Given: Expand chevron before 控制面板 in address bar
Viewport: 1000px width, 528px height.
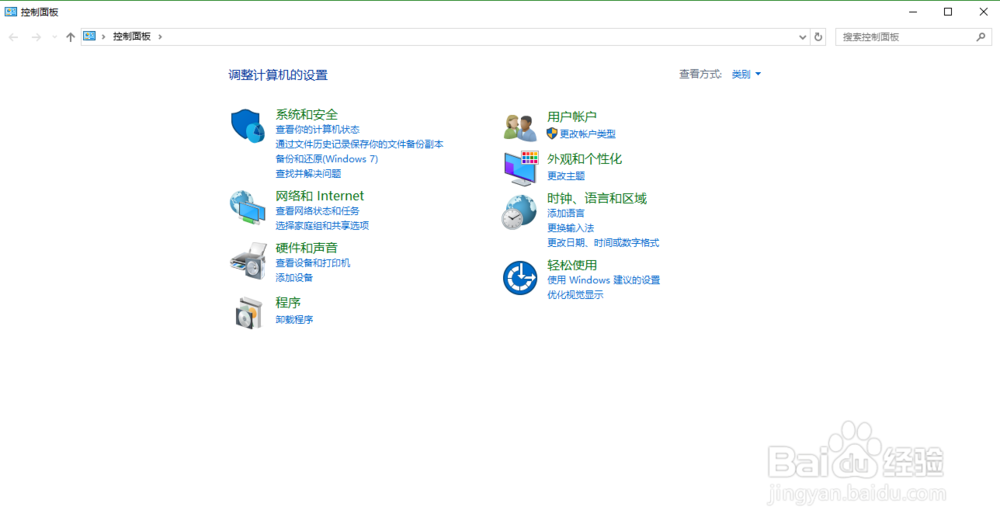Looking at the screenshot, I should [103, 37].
